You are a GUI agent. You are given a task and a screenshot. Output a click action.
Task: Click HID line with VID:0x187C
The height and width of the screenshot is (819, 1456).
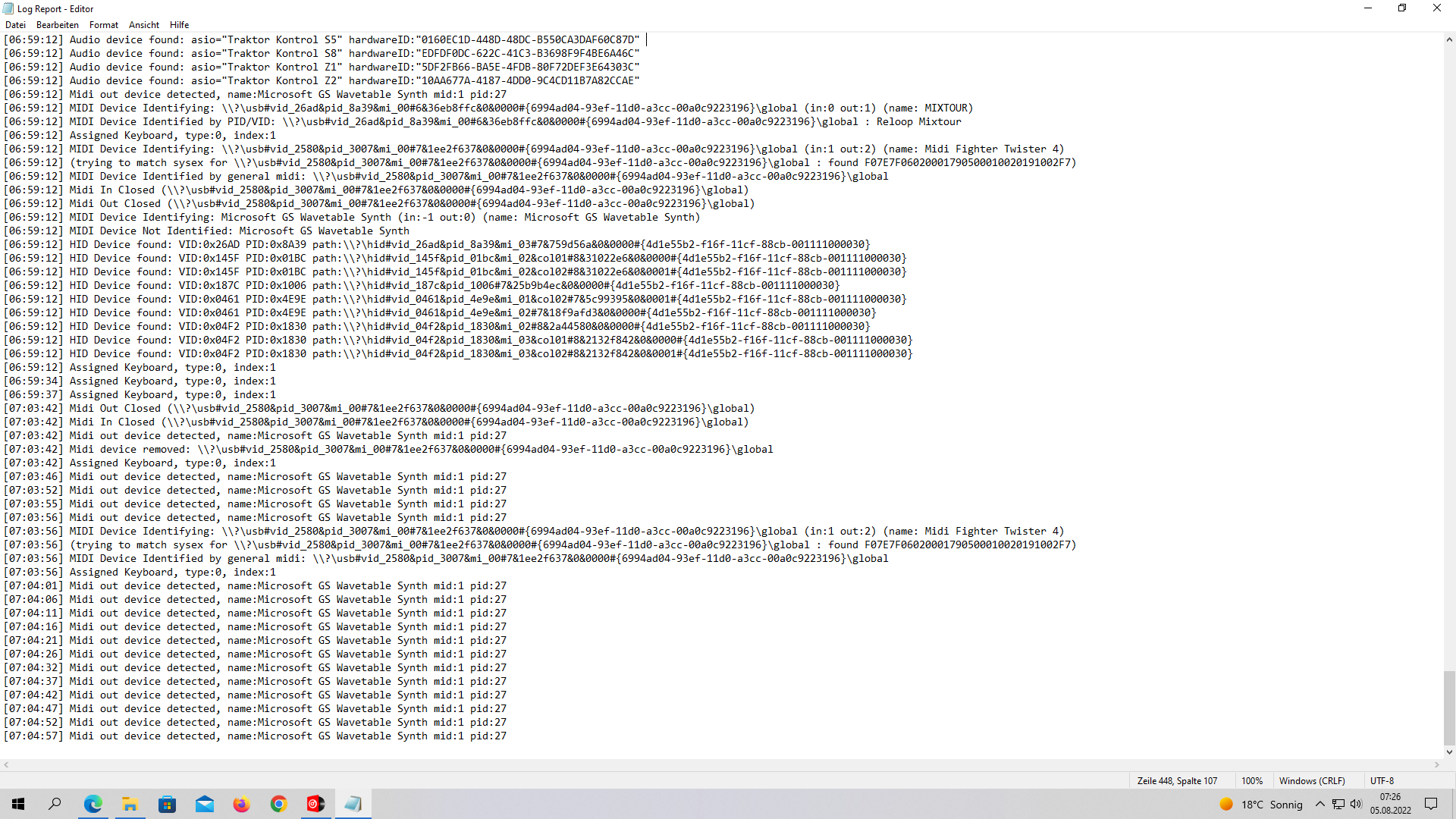point(422,286)
